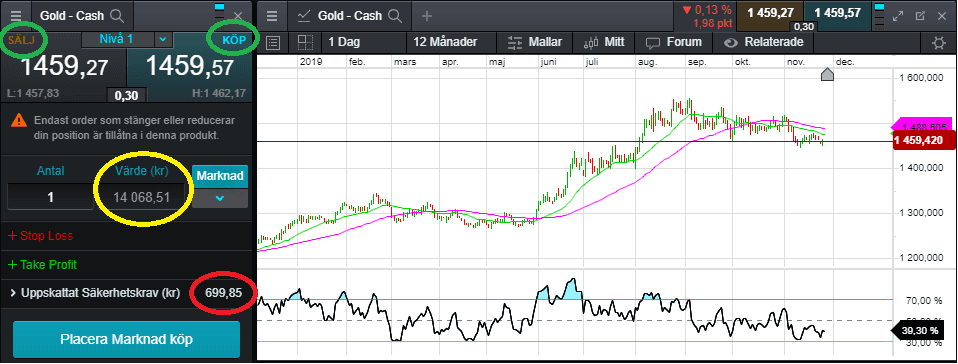Add a new chart tab with plus icon
The image size is (958, 364).
[x=427, y=16]
